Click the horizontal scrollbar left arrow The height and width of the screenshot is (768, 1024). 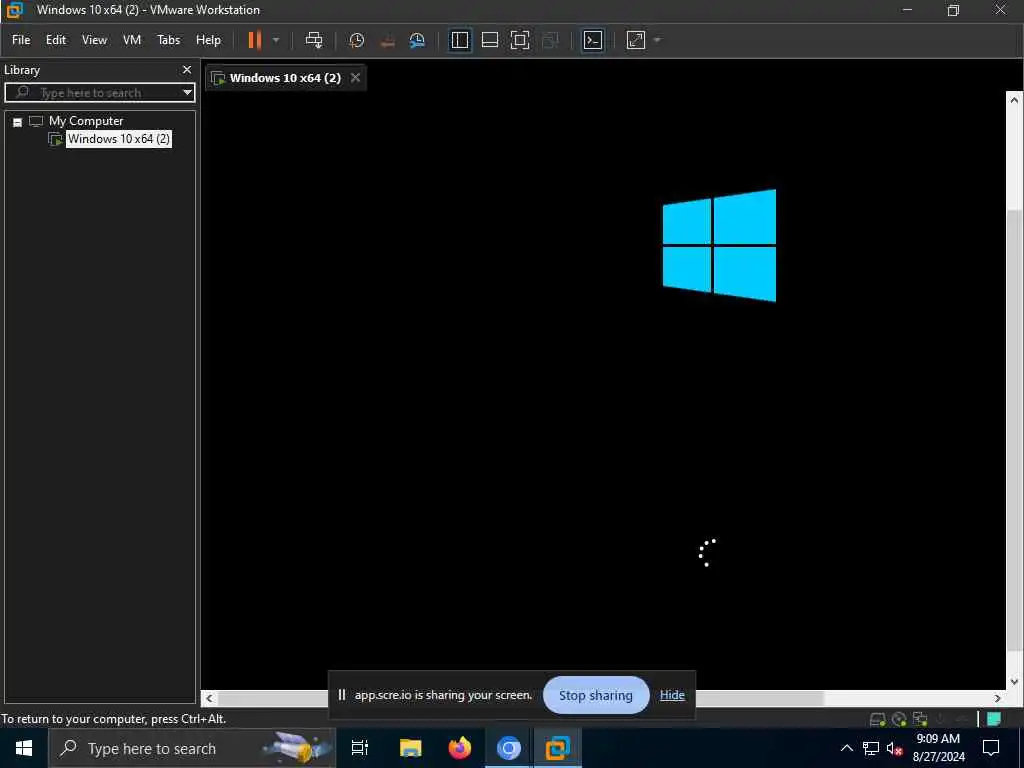pos(209,698)
